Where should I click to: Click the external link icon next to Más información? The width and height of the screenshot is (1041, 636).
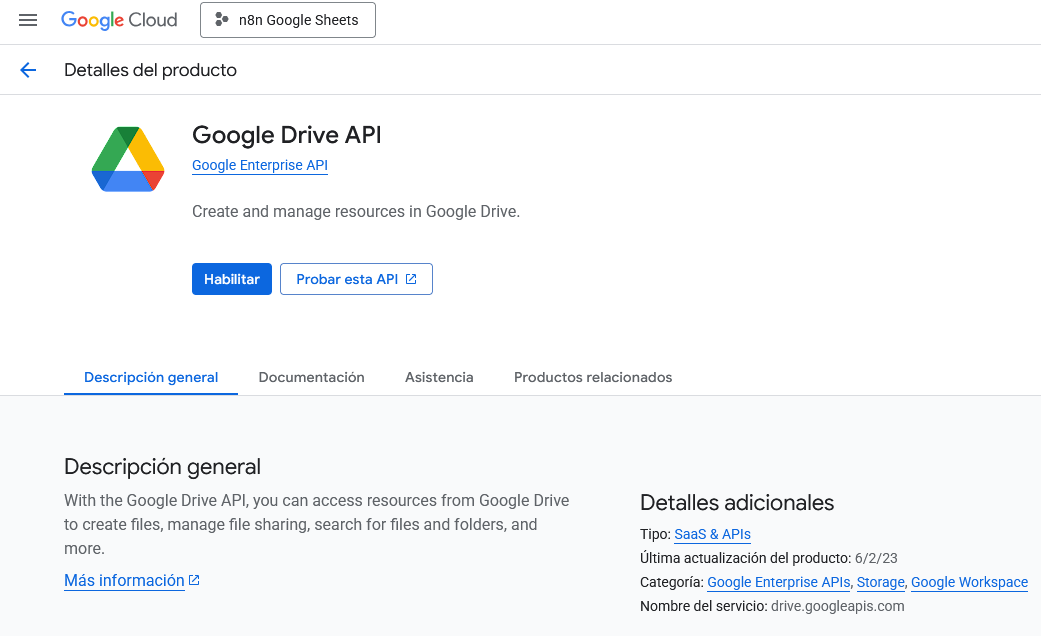click(193, 579)
